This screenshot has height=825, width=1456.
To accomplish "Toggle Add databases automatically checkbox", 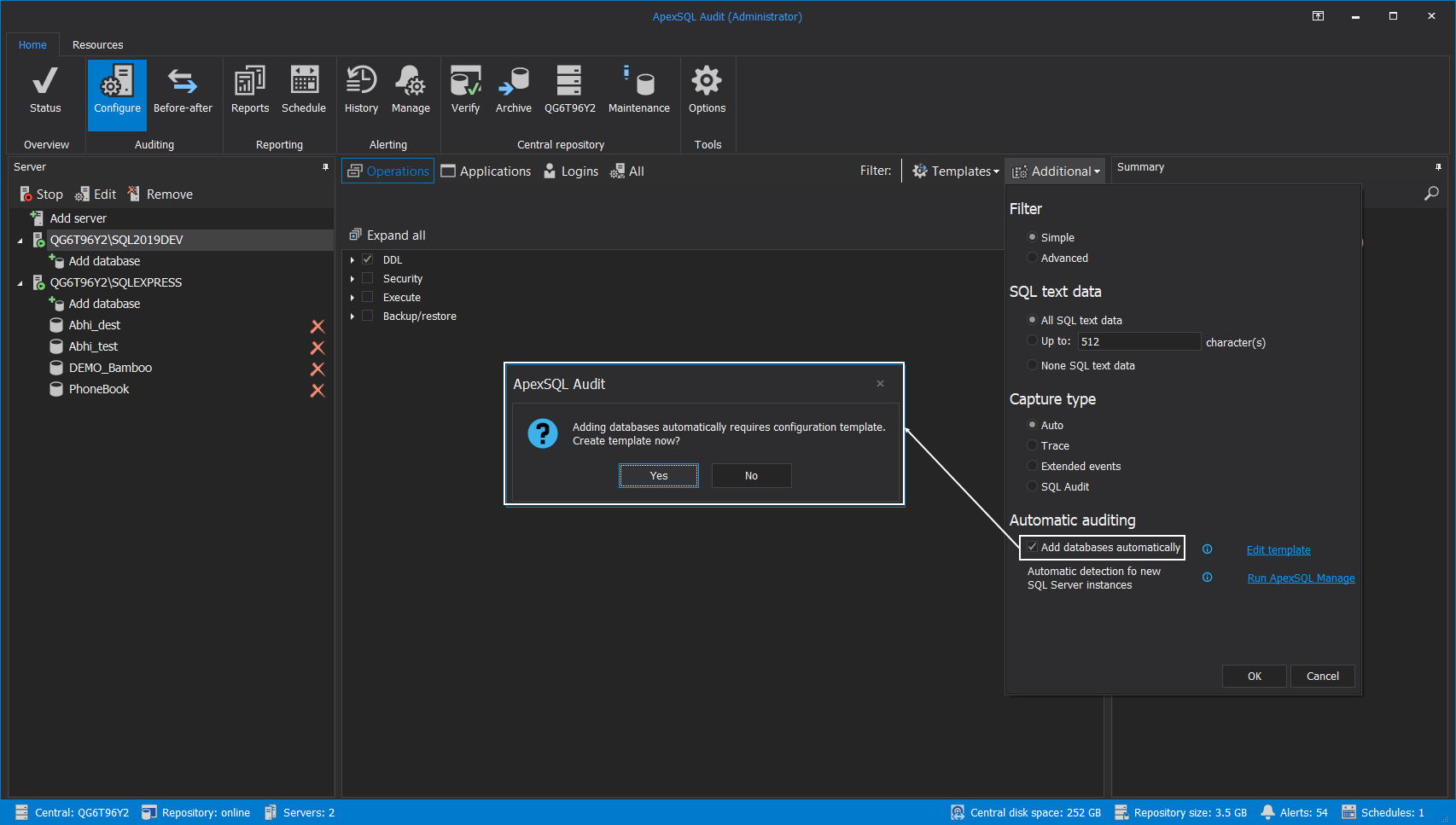I will click(x=1033, y=547).
